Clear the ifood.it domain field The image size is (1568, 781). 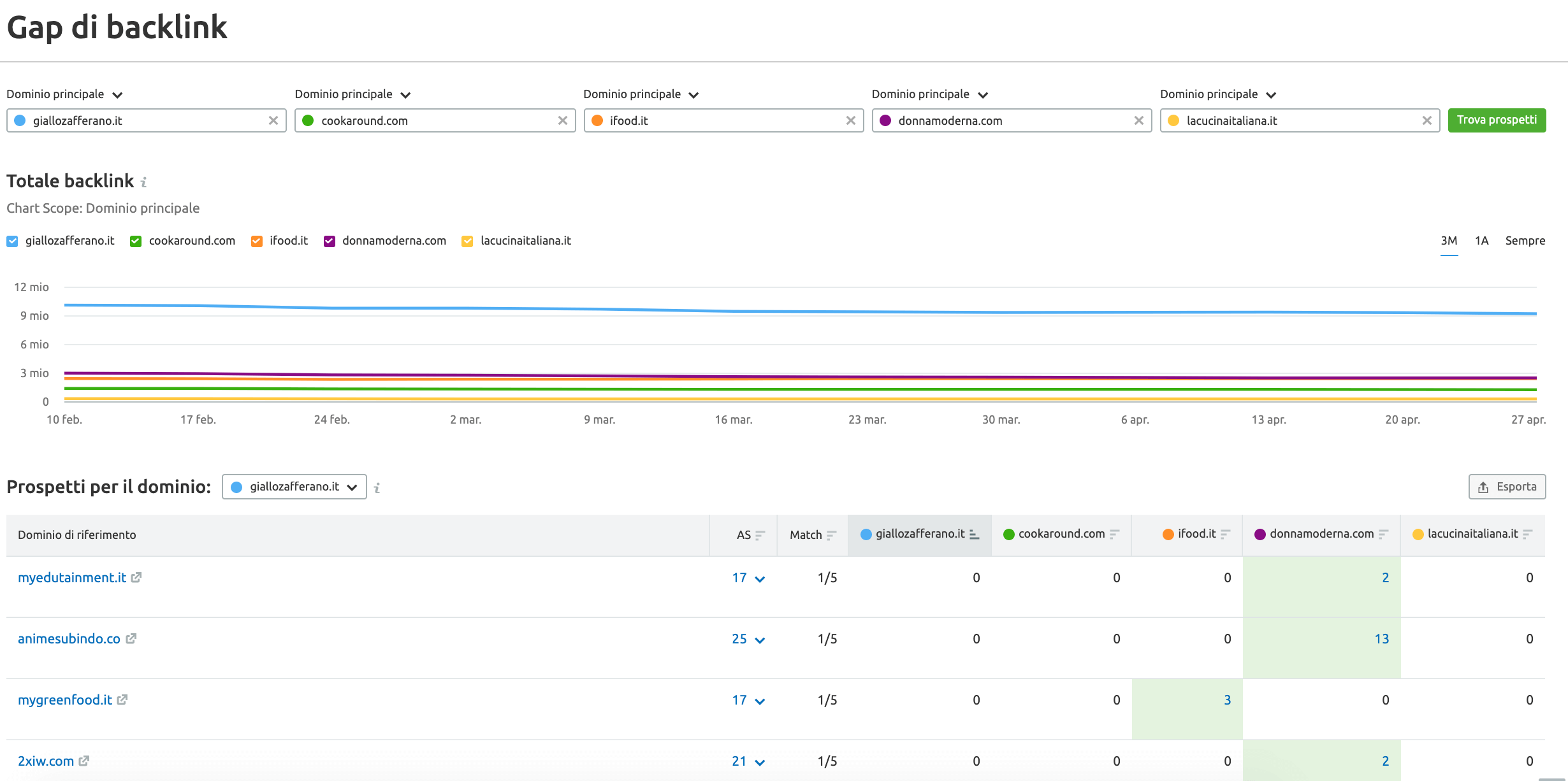pos(850,120)
